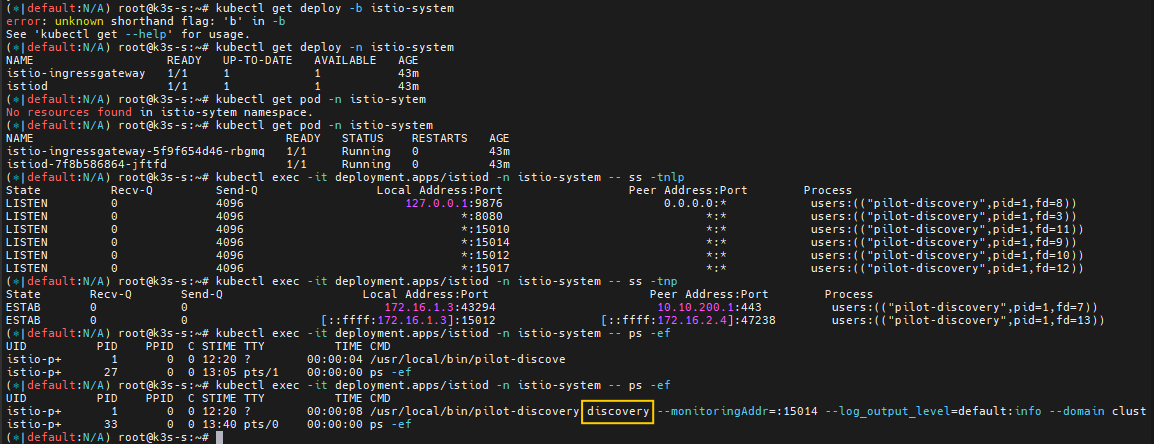Click peer address '[::ffff:172.16.2.4]:47238'
The image size is (1154, 444).
click(x=688, y=320)
